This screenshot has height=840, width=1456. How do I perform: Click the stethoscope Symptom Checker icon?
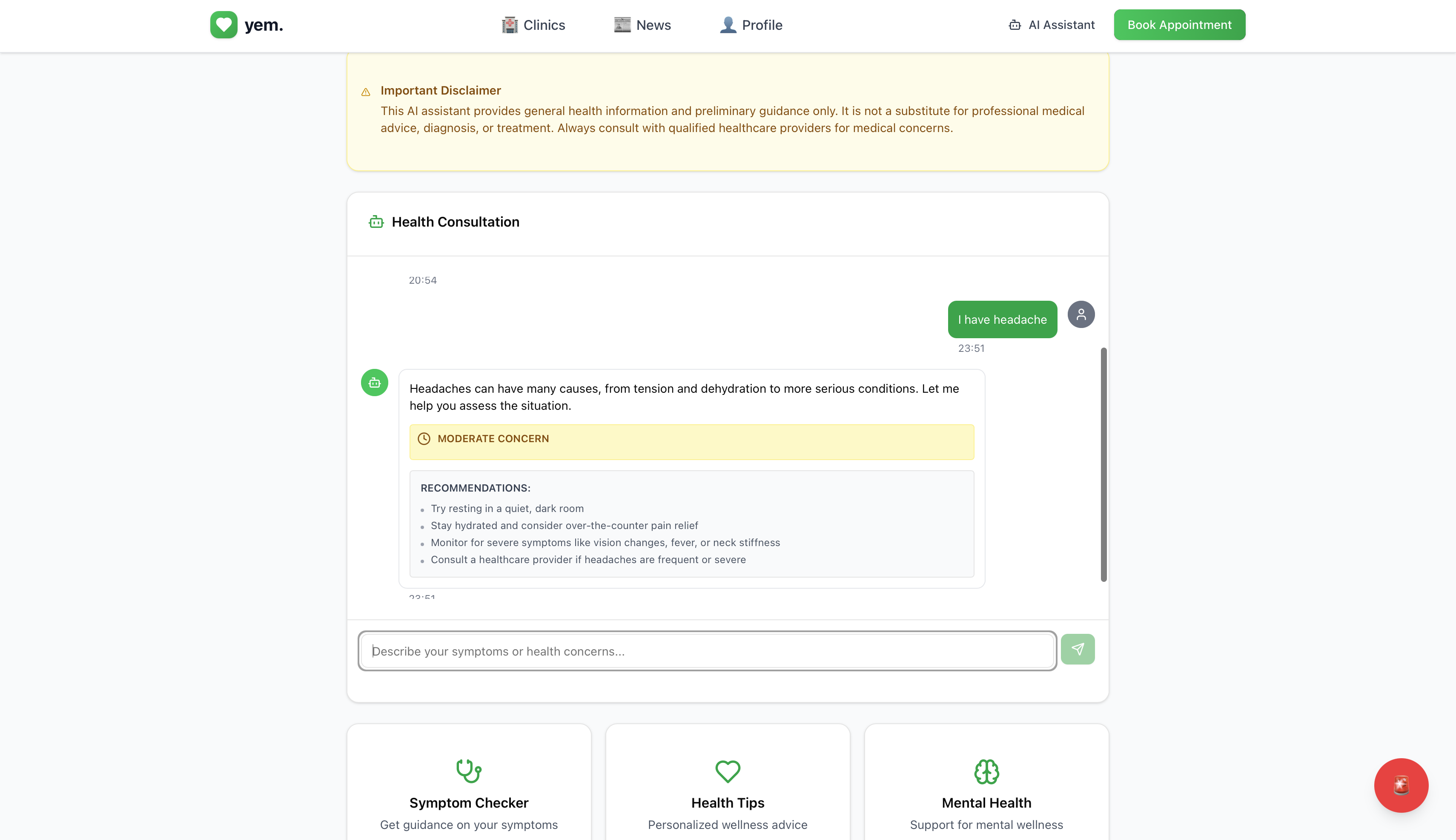click(x=468, y=771)
